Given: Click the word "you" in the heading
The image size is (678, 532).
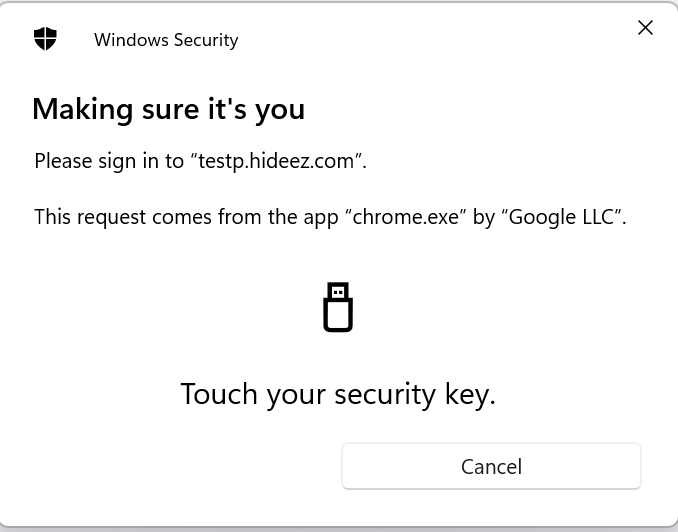Looking at the screenshot, I should (x=280, y=109).
